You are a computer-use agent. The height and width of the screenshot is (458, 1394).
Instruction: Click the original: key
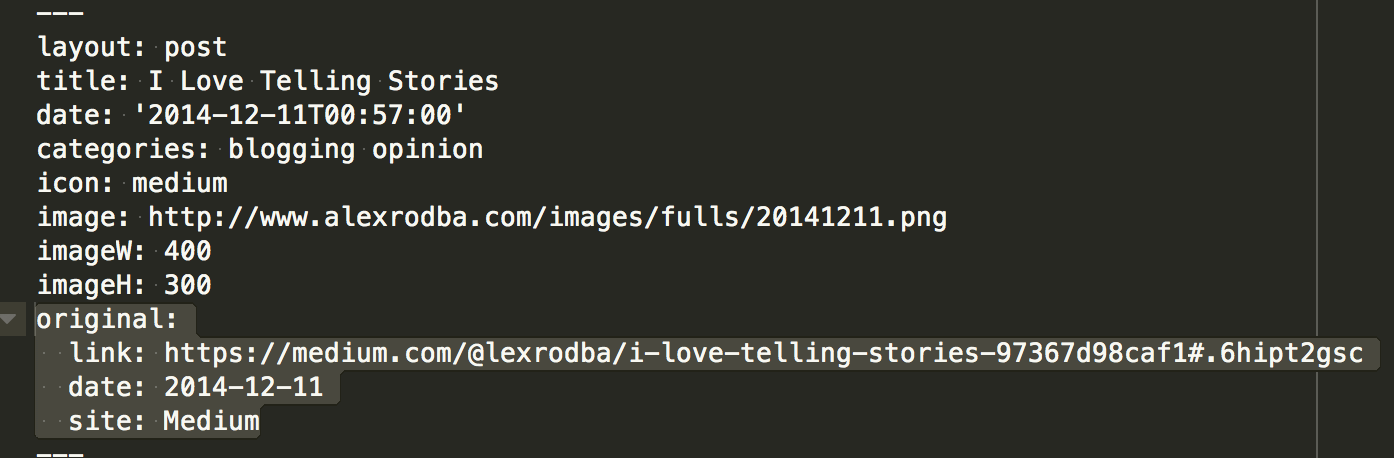click(108, 319)
